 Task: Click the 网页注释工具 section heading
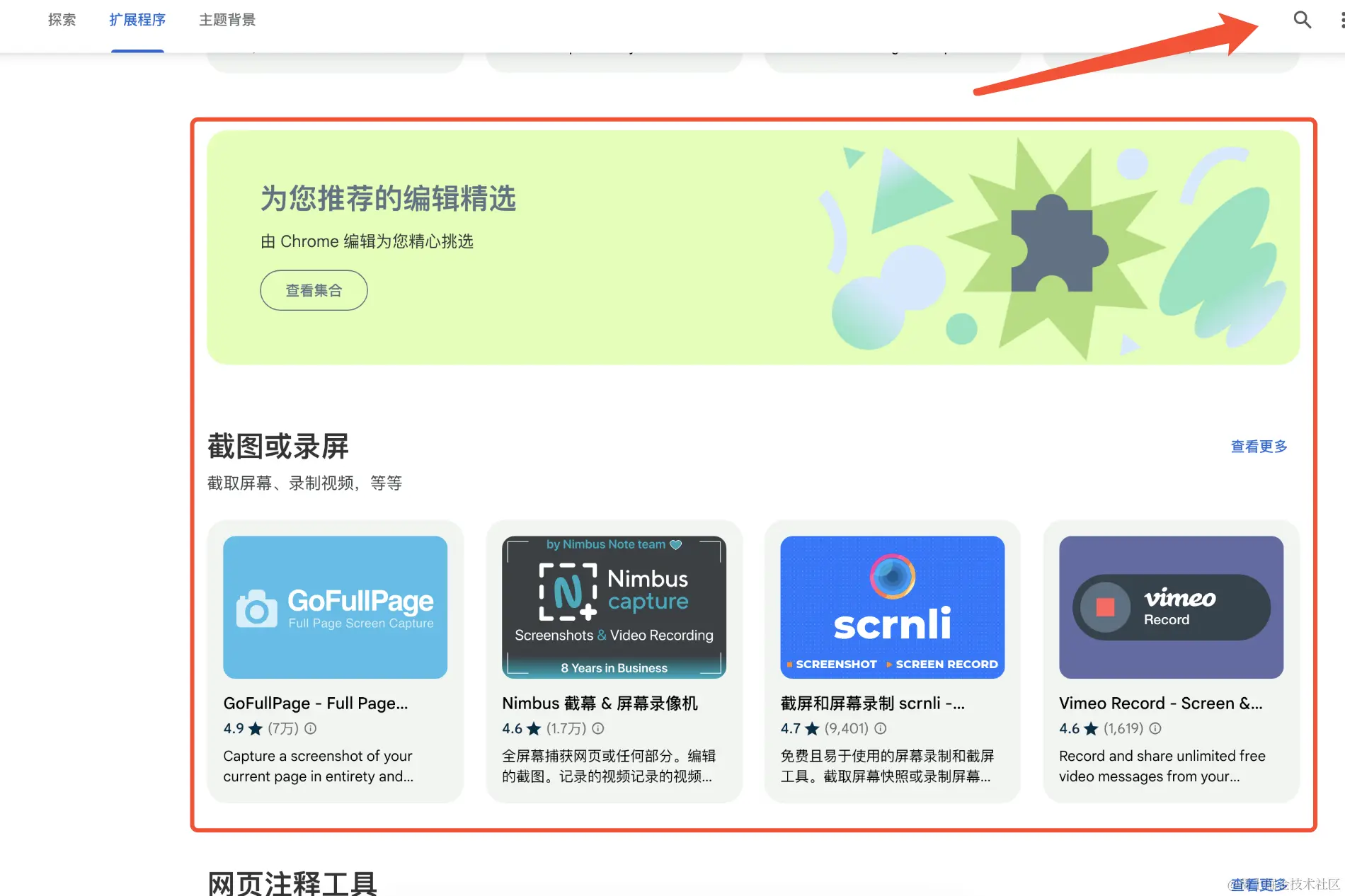click(x=292, y=883)
